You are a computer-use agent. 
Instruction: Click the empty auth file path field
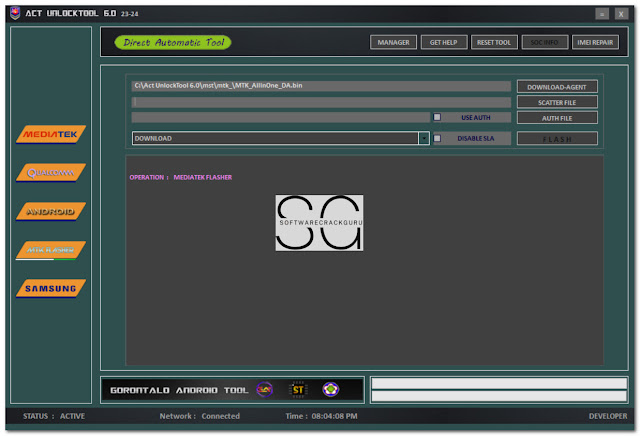click(x=281, y=118)
